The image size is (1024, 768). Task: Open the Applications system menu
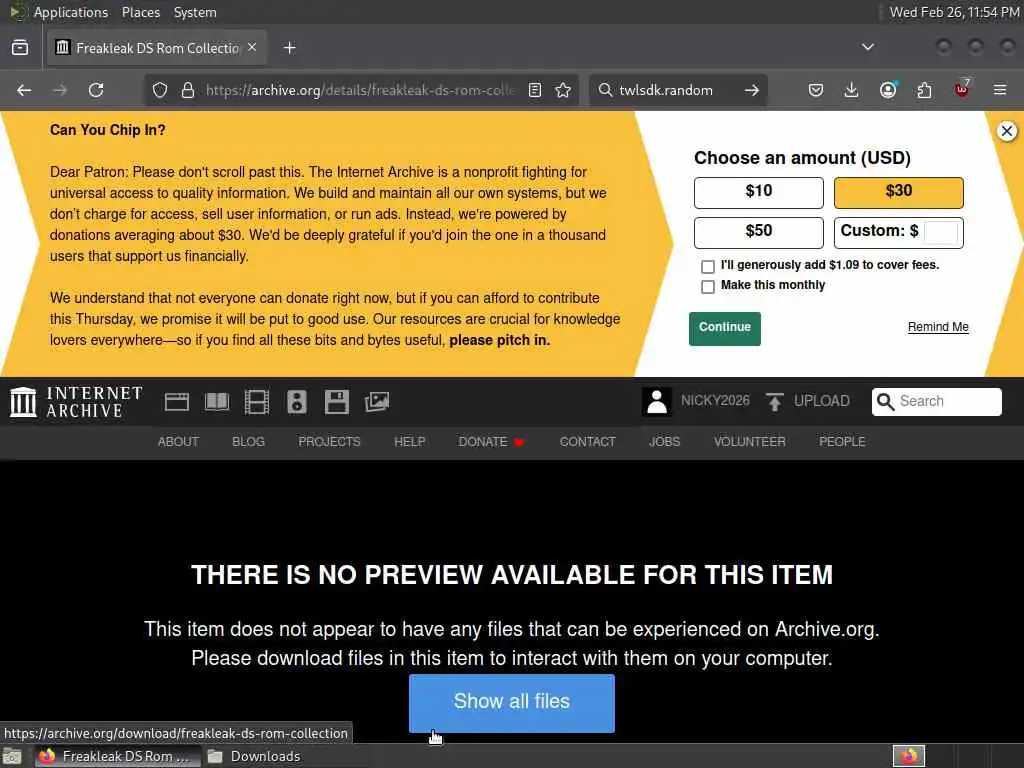(71, 12)
